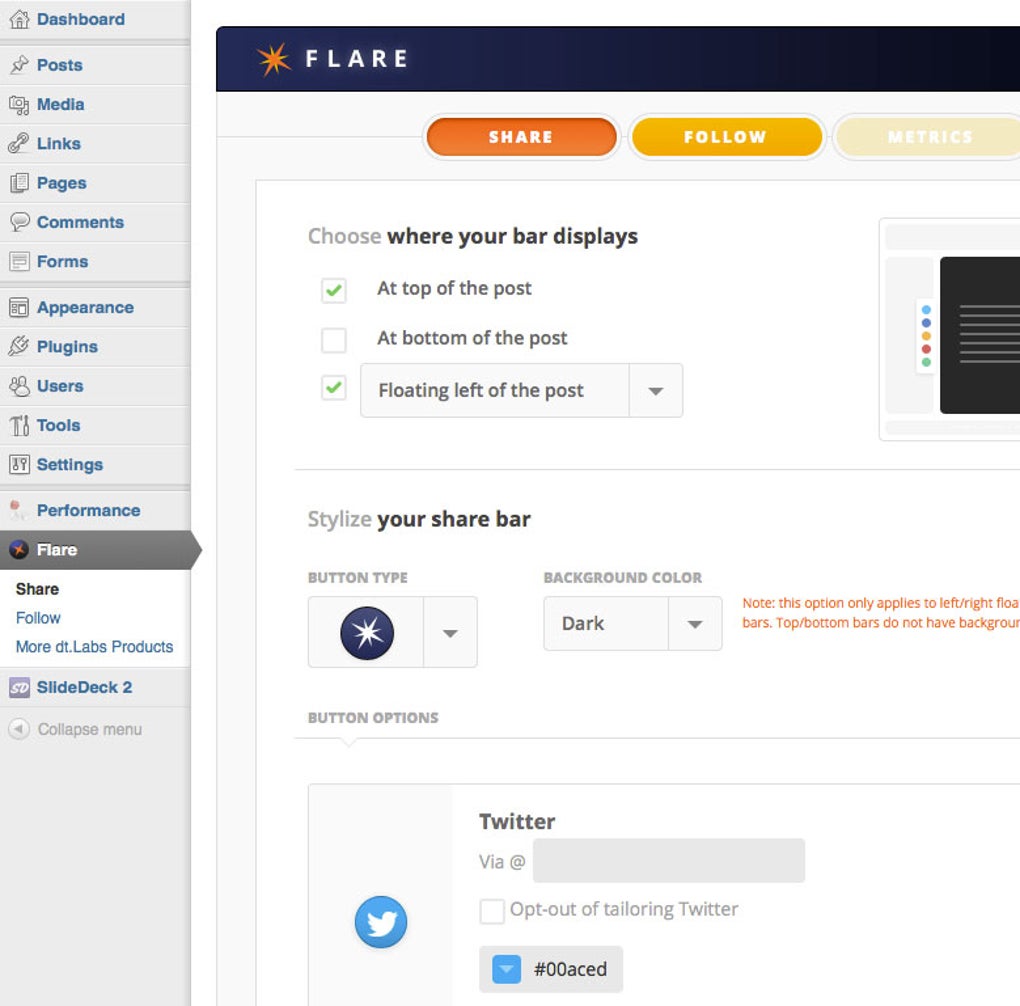
Task: Switch to the Follow tab
Action: point(727,137)
